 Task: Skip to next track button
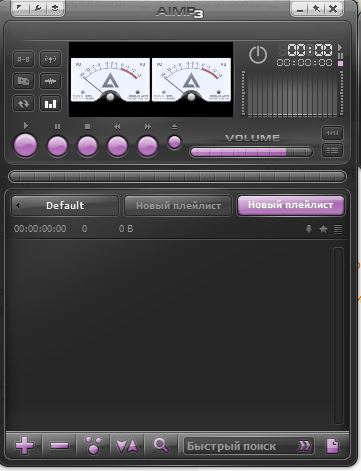pyautogui.click(x=147, y=146)
